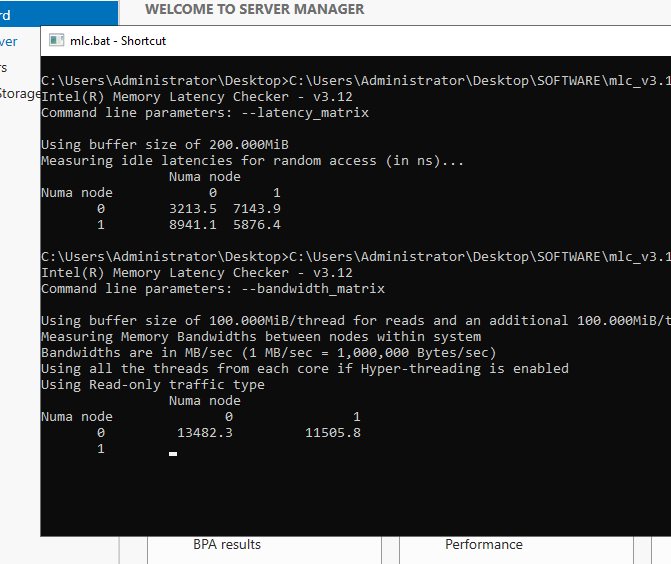Click the bandwidth value 11505.8

tap(333, 433)
